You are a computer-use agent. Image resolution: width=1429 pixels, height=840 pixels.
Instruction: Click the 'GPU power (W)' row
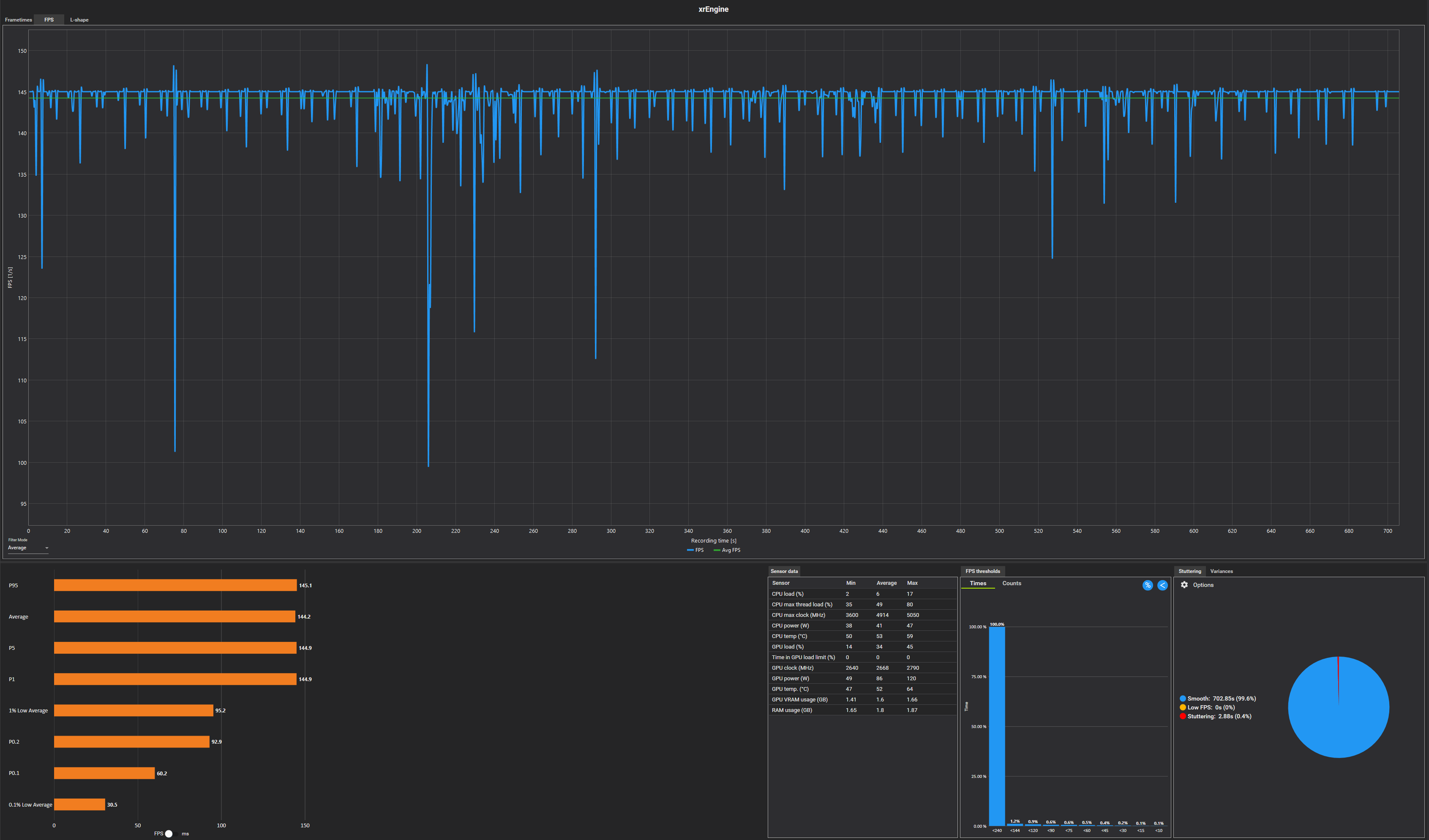(x=862, y=678)
